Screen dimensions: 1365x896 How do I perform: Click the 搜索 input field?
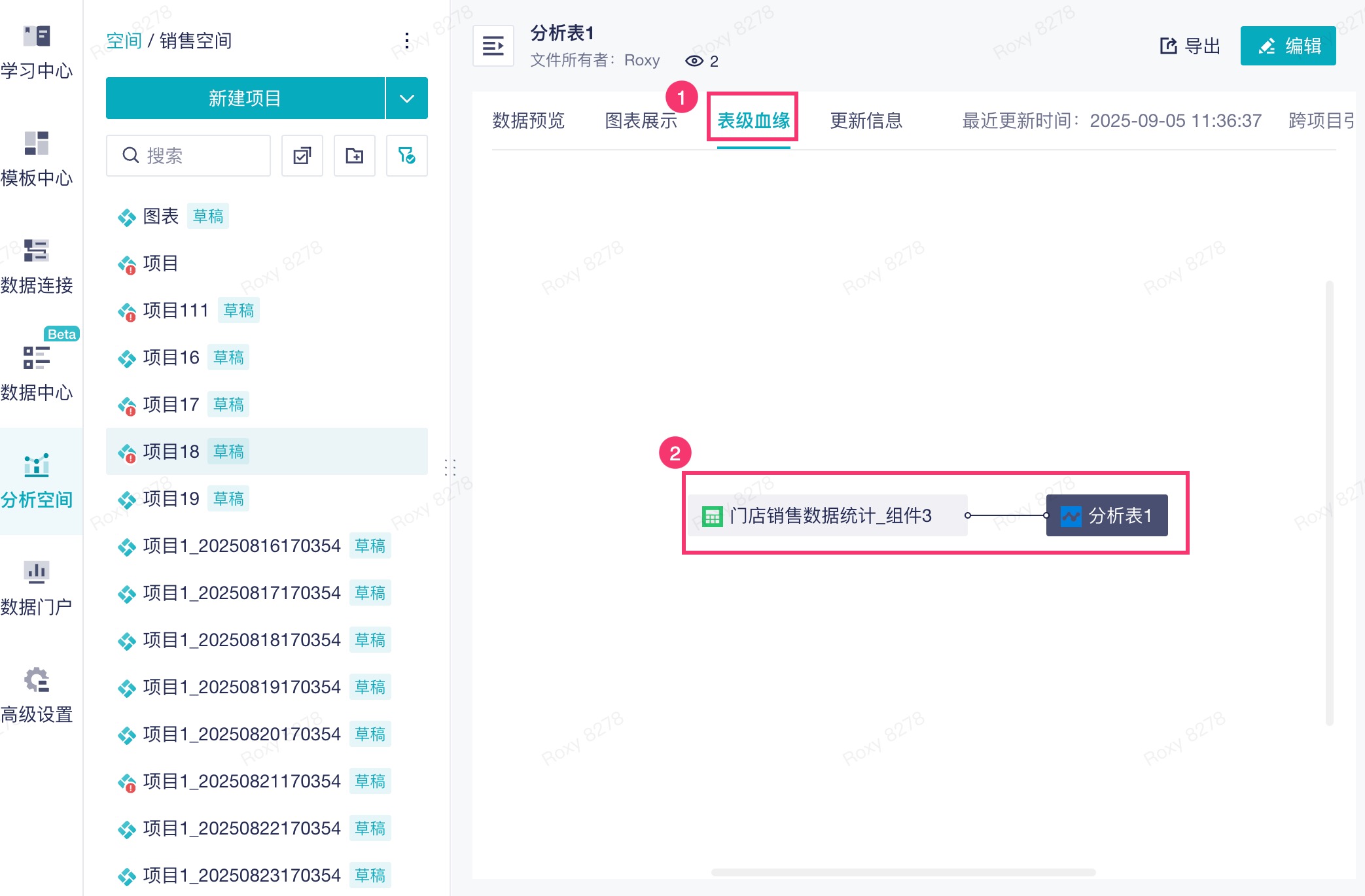[196, 156]
